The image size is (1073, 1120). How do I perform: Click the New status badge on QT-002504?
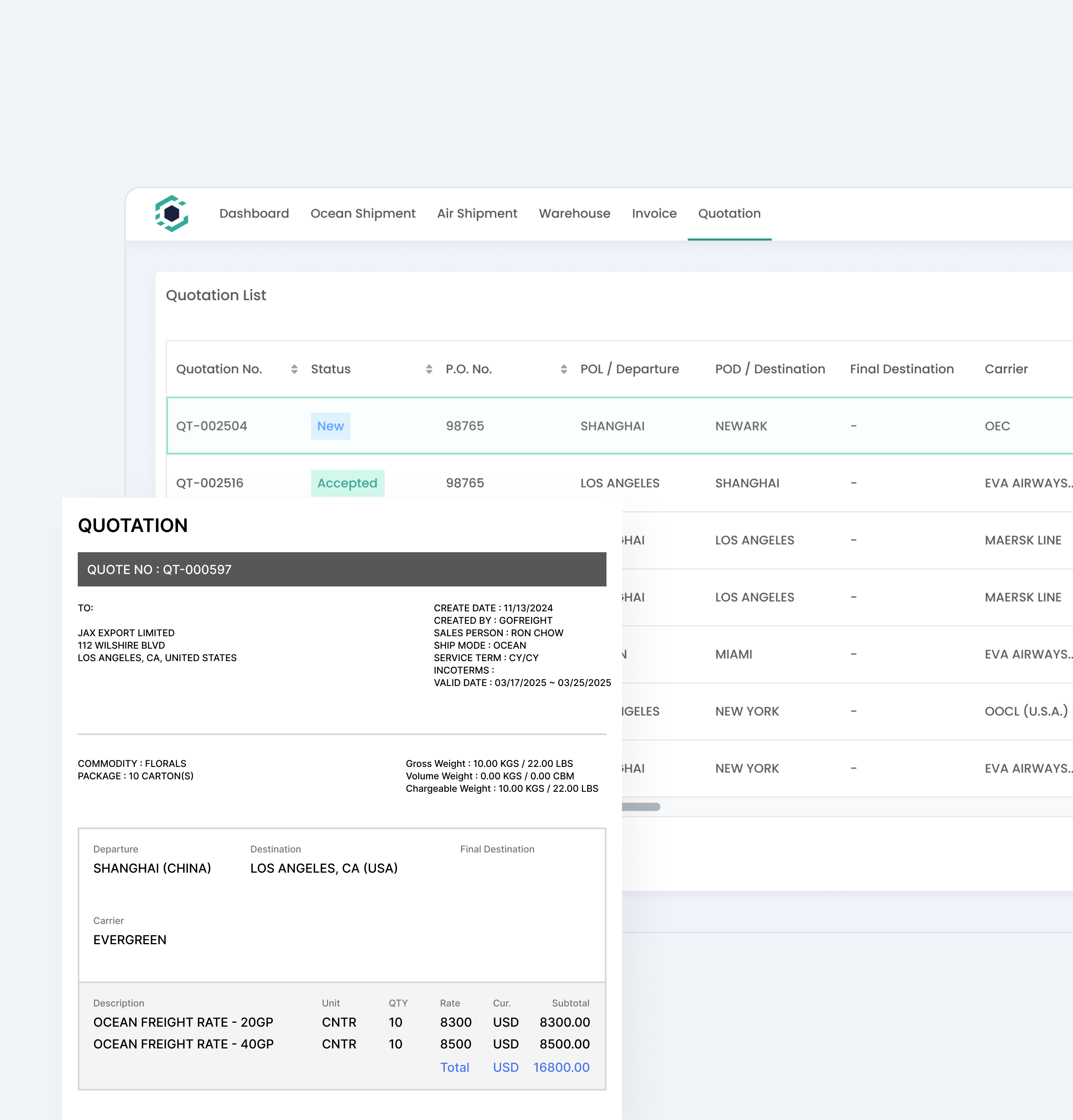(x=330, y=426)
